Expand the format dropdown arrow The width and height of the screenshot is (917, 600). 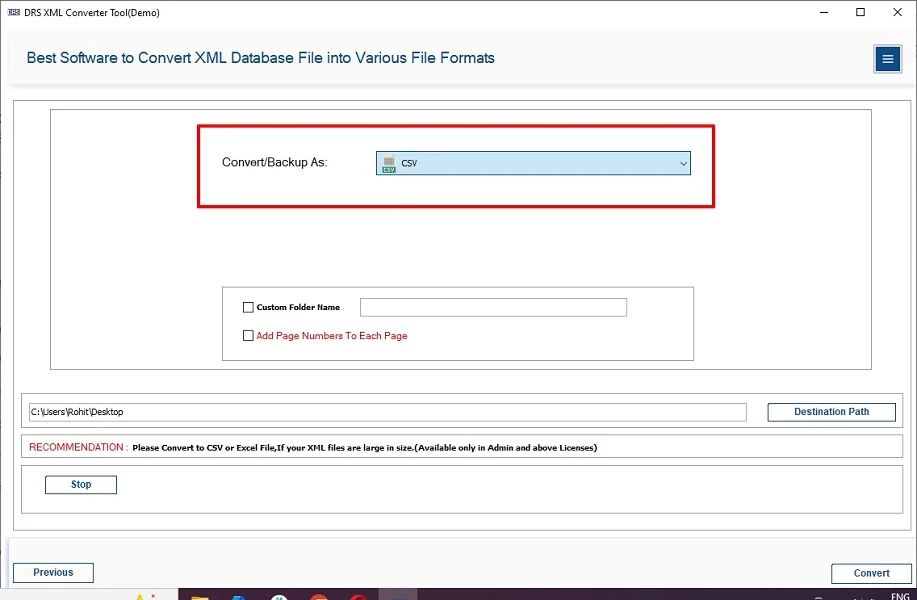click(683, 164)
